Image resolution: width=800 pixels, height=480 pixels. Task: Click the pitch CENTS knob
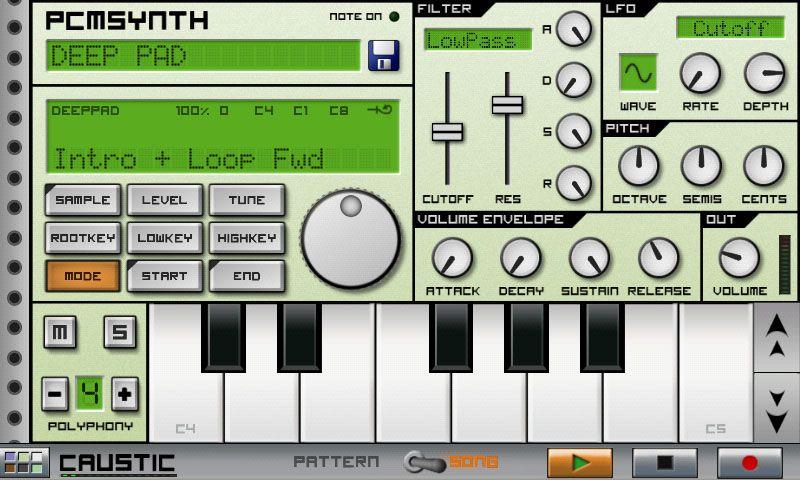click(763, 166)
